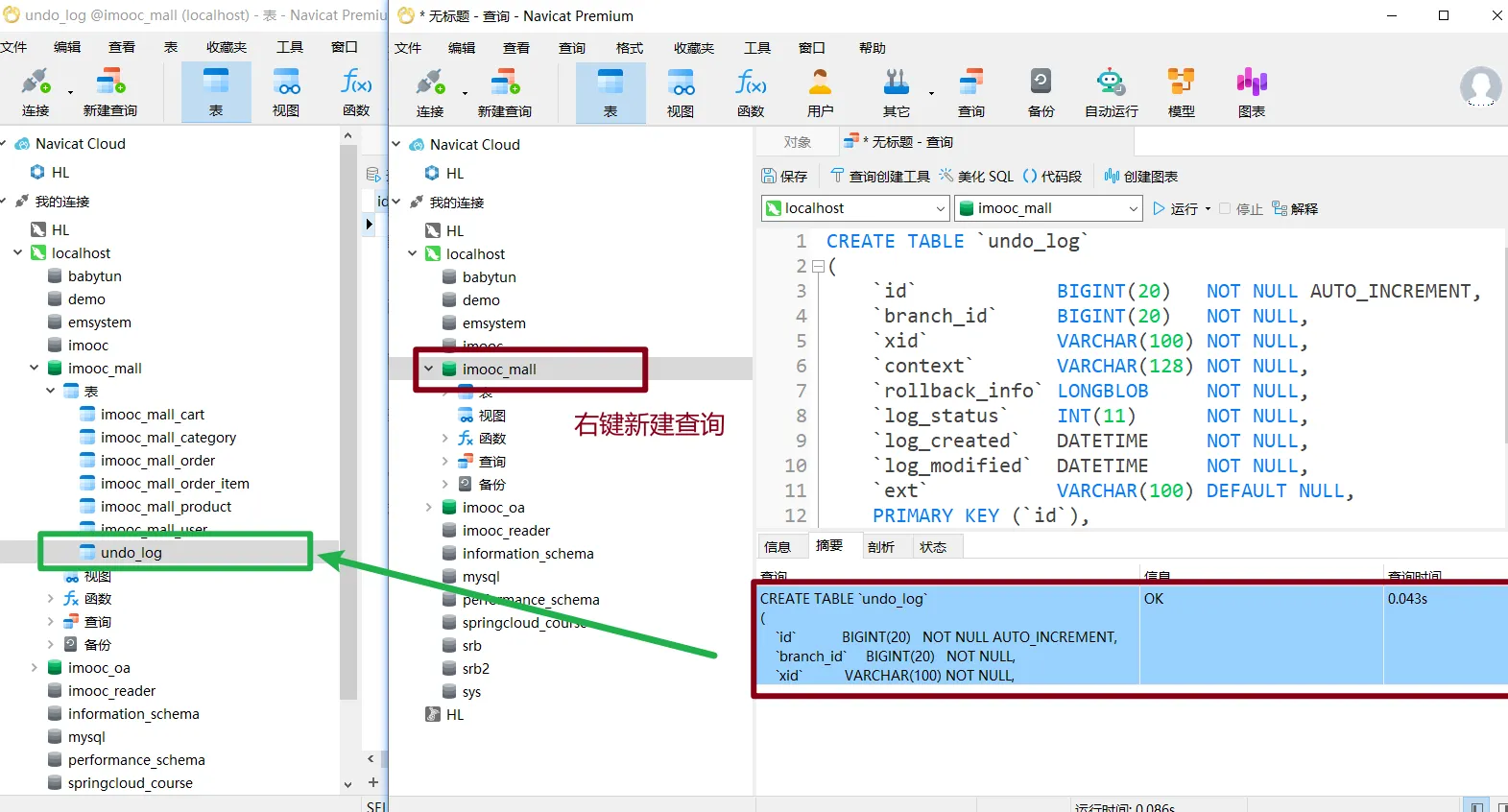This screenshot has width=1508, height=812.
Task: Open 查询 menu in the query window menu bar
Action: (572, 48)
